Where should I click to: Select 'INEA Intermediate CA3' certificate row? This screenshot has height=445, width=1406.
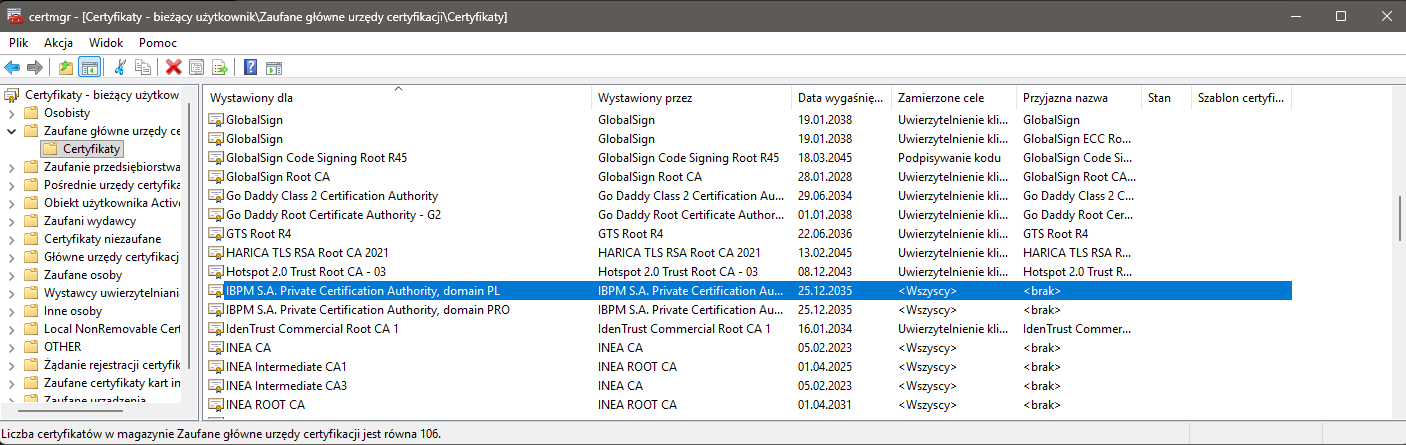pos(748,386)
